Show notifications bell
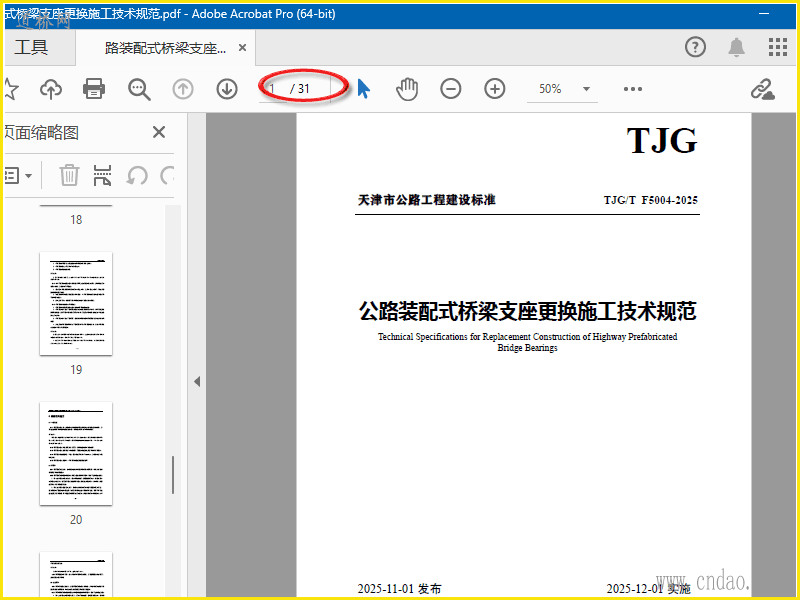The width and height of the screenshot is (800, 600). [x=736, y=47]
